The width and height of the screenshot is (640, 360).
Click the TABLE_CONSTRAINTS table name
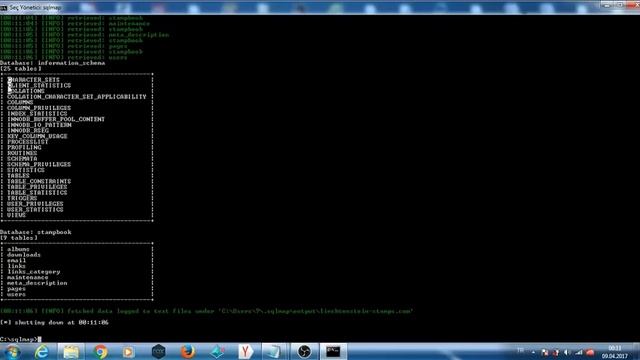(39, 181)
